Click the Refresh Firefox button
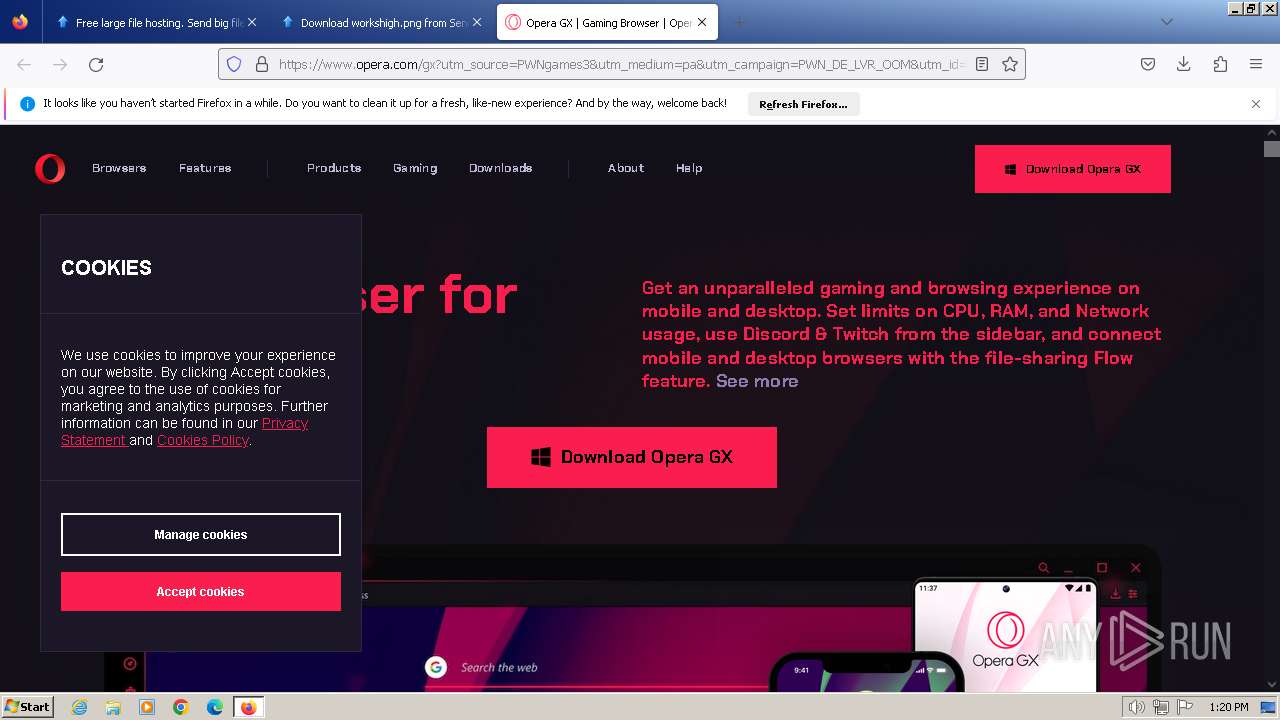1280x720 pixels. [803, 104]
